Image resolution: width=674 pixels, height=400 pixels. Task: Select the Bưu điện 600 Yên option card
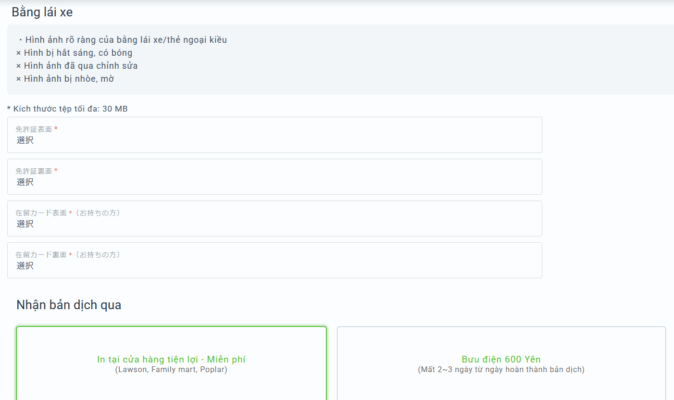501,363
